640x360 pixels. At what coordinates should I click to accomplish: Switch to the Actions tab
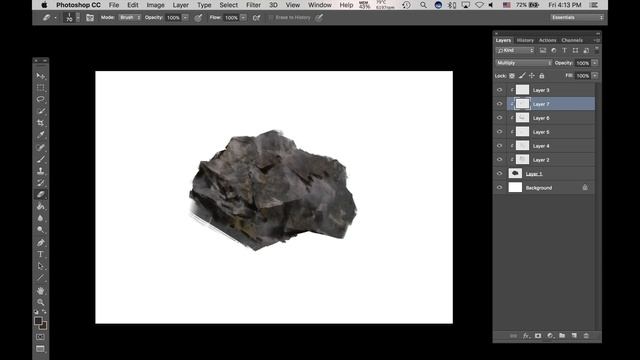coord(547,40)
